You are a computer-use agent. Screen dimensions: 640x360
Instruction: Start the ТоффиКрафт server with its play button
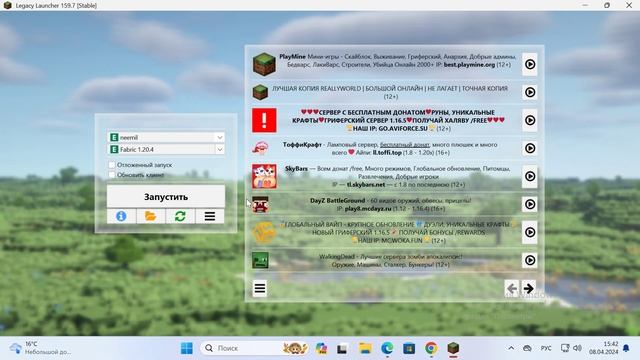[x=529, y=148]
